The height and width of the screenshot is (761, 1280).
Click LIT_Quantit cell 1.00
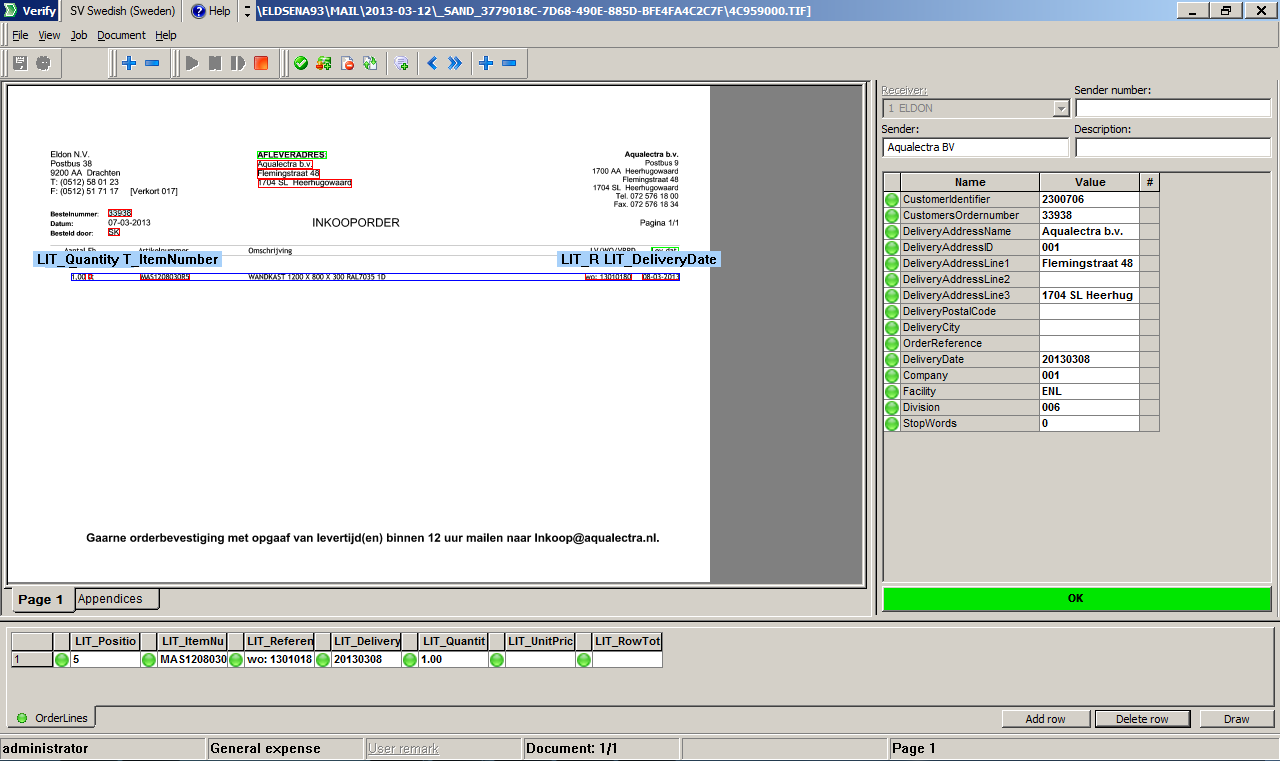[453, 660]
